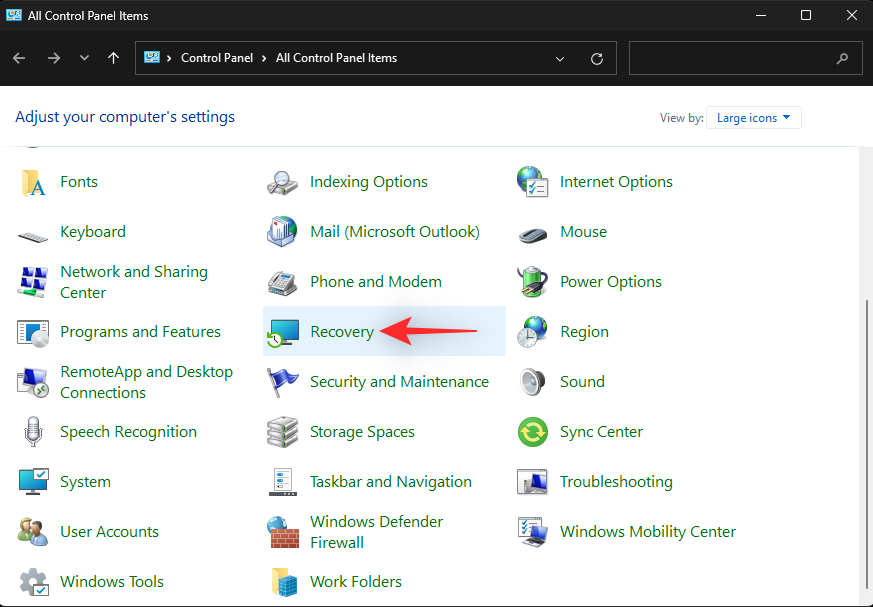The height and width of the screenshot is (607, 873).
Task: Expand the address bar history dropdown
Action: (560, 58)
